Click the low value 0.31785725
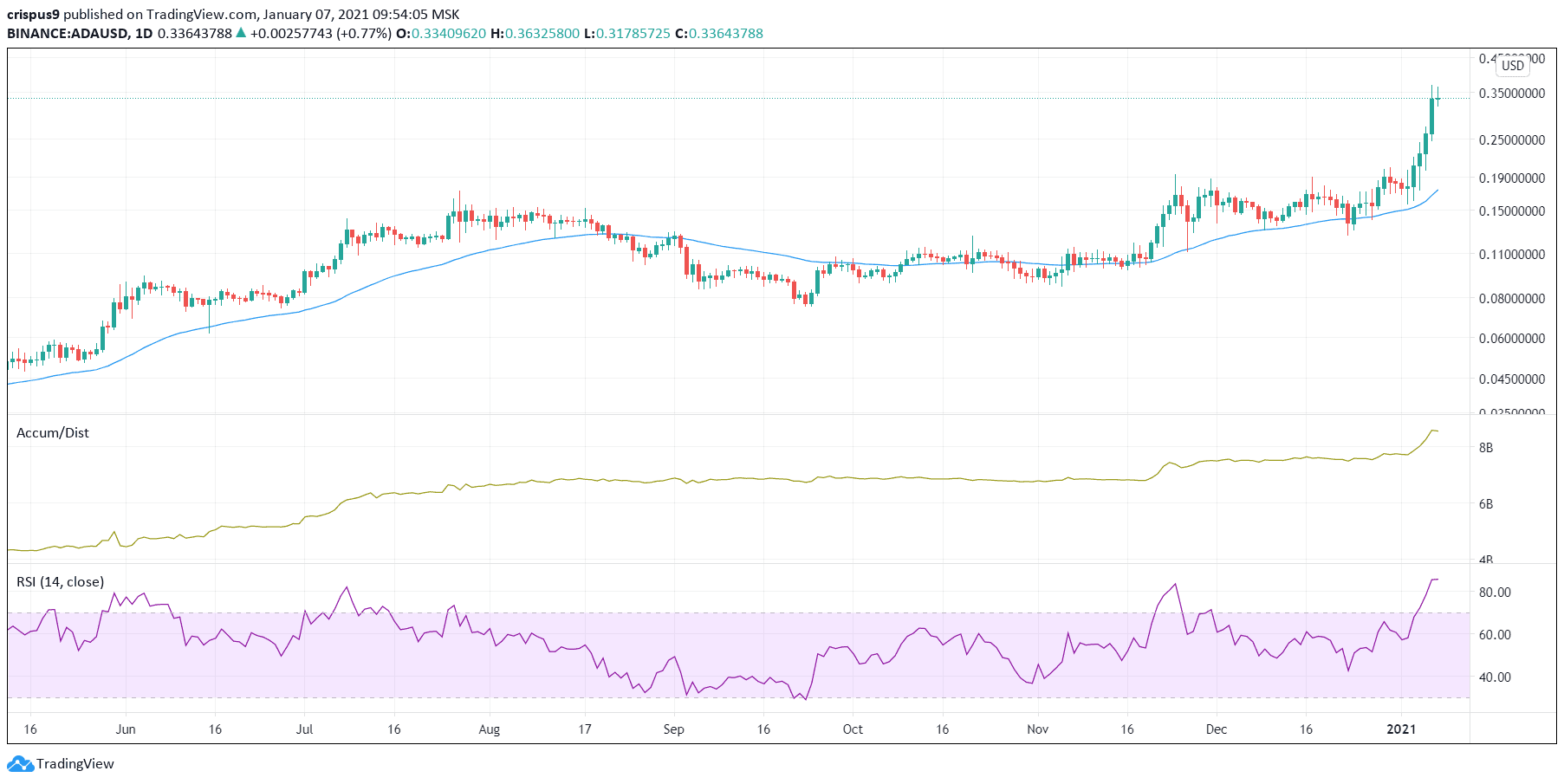Viewport: 1564px width, 784px height. pyautogui.click(x=633, y=34)
